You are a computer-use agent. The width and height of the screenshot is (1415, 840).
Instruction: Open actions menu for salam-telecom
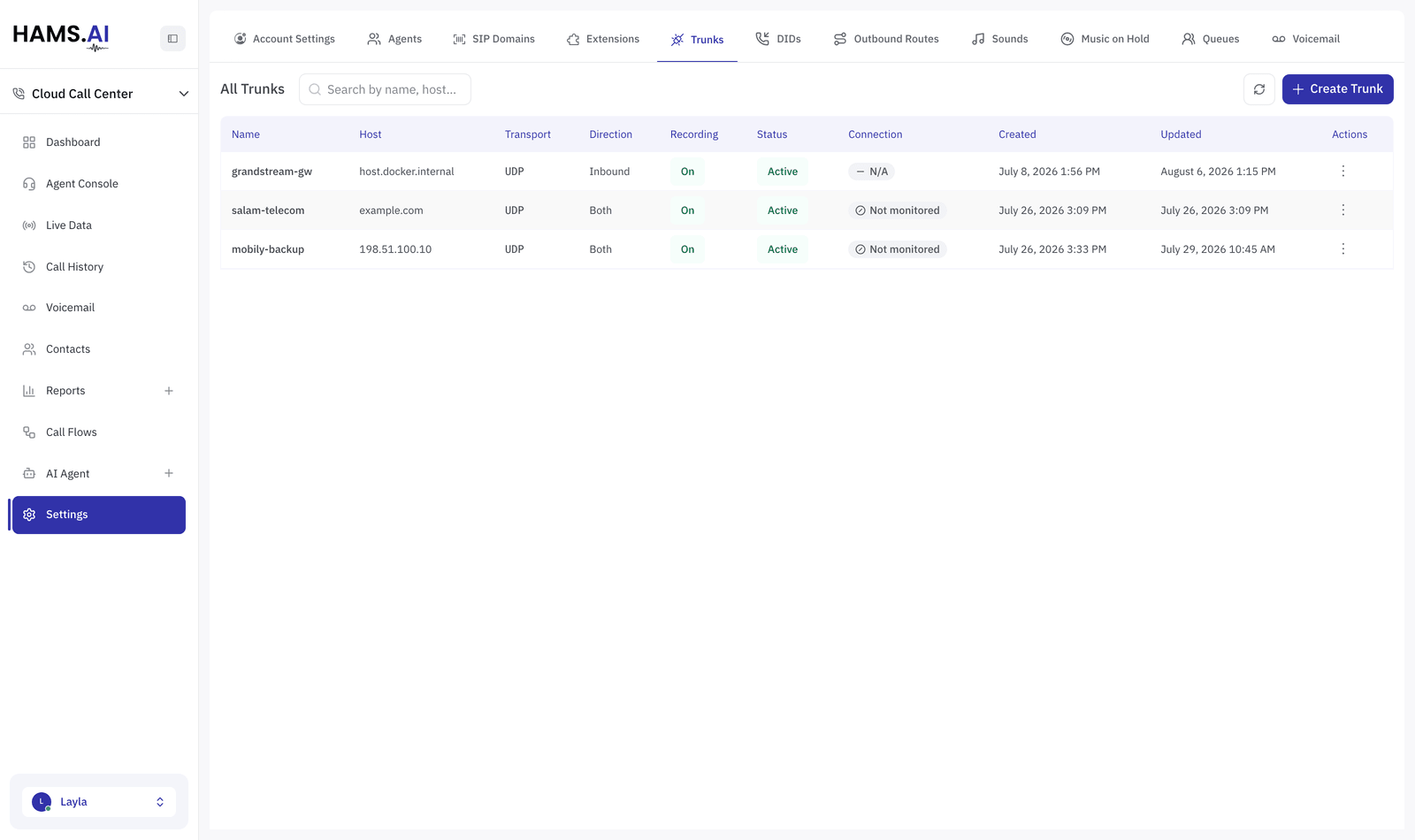(x=1342, y=210)
